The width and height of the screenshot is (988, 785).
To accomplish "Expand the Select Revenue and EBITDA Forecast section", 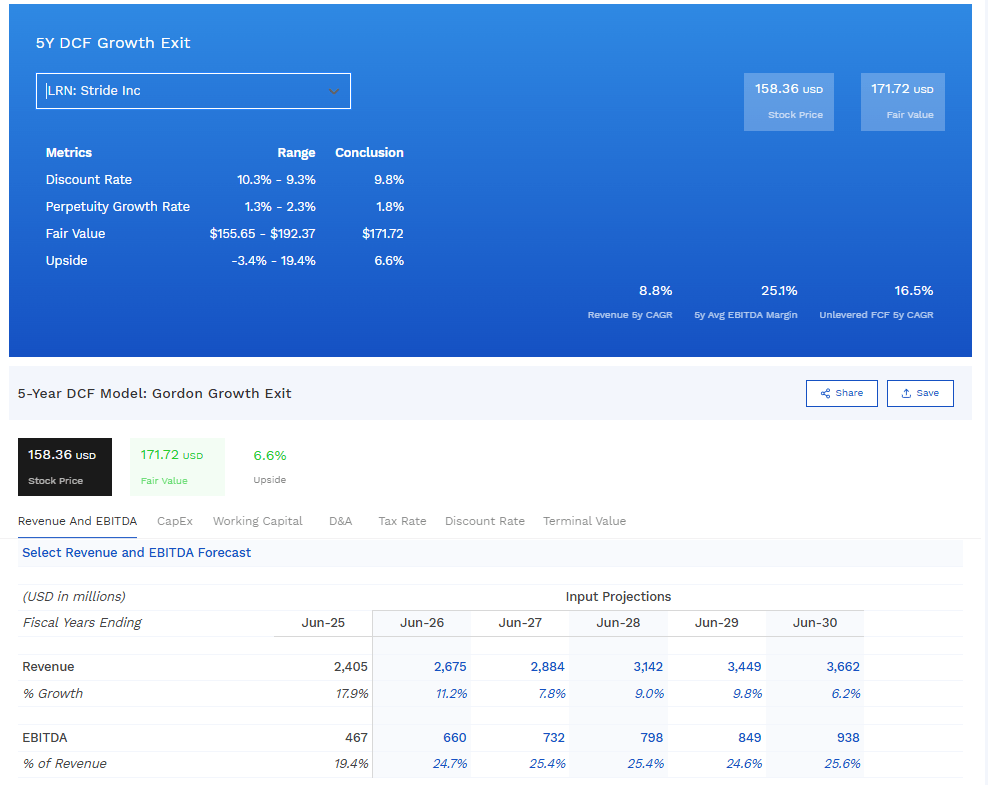I will [x=136, y=552].
